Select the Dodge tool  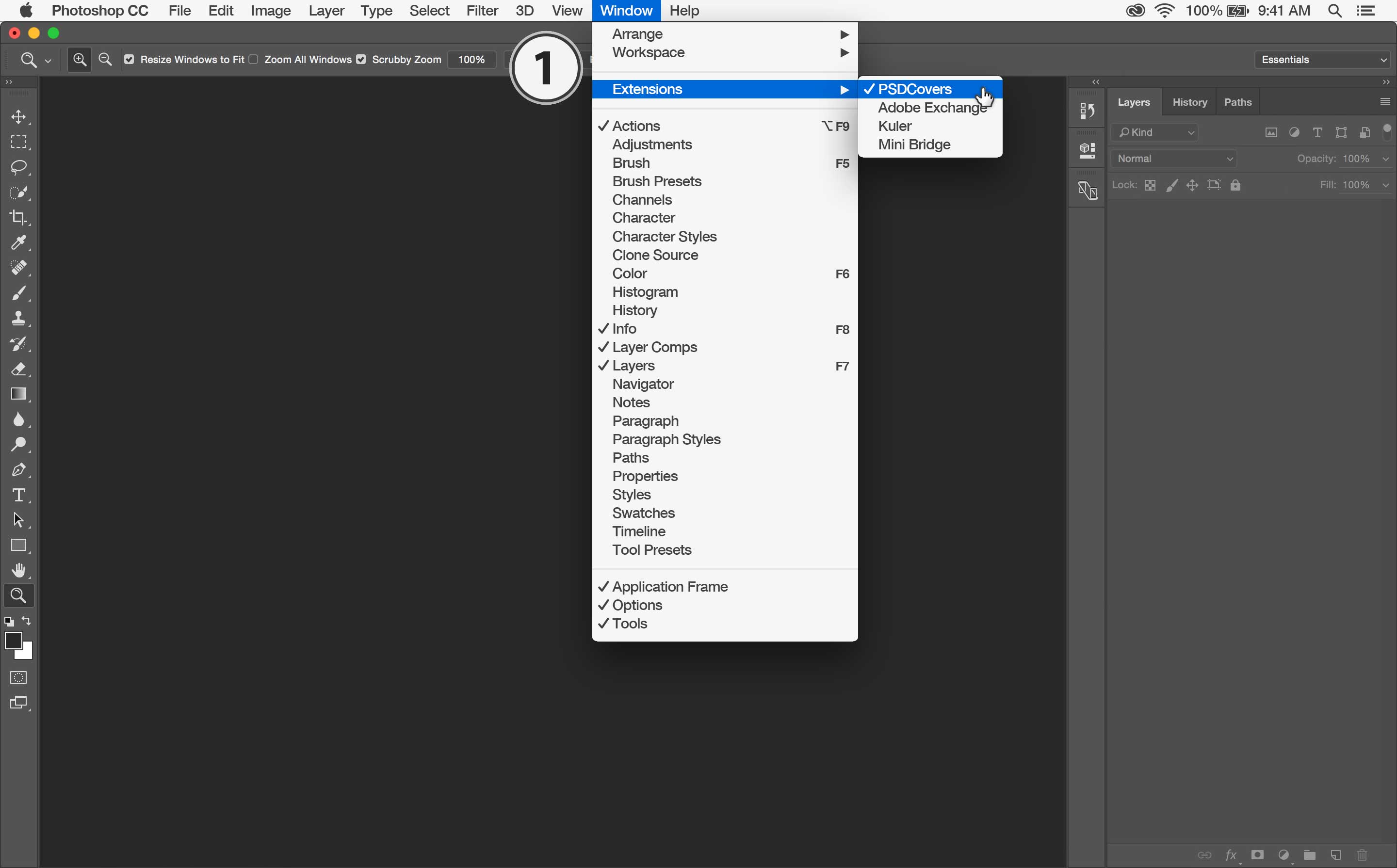(18, 444)
